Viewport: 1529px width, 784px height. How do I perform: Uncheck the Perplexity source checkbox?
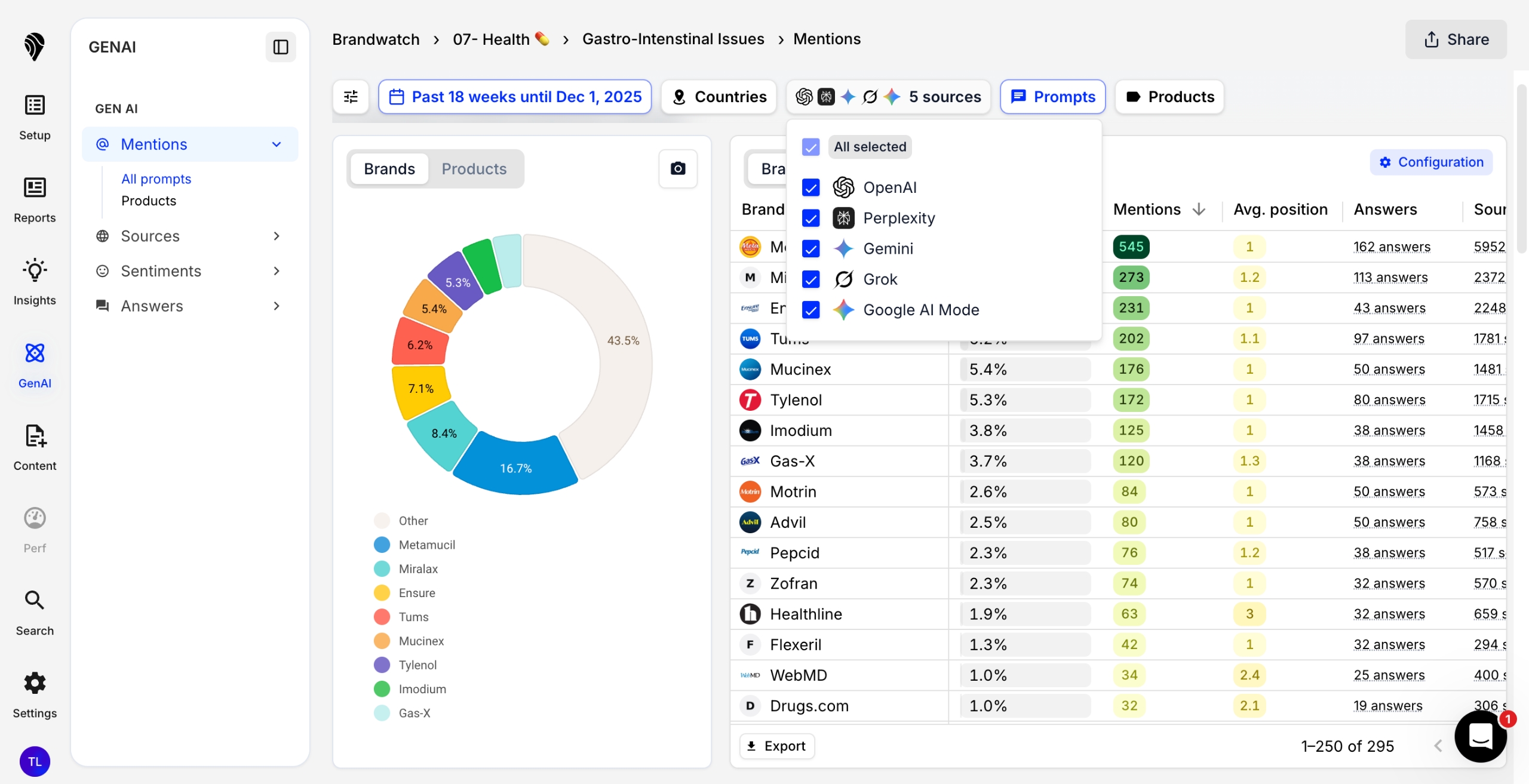tap(810, 218)
